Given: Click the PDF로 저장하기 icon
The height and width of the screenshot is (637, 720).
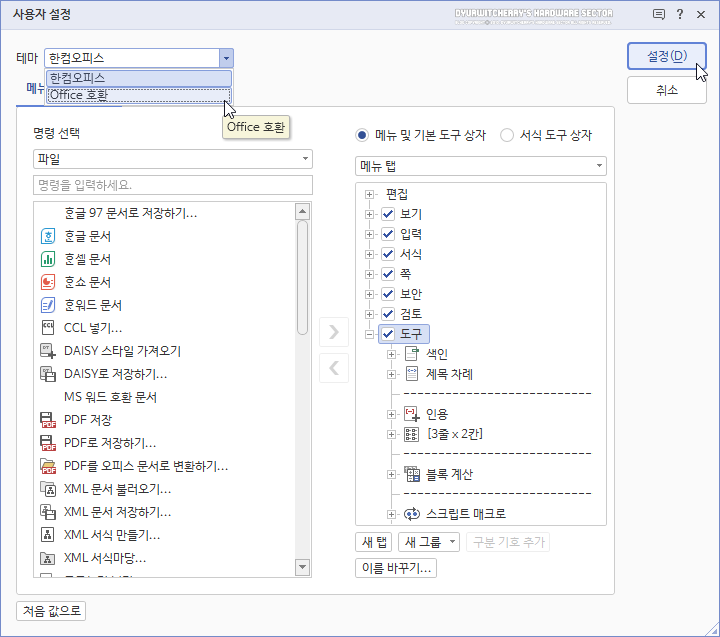Looking at the screenshot, I should [48, 443].
